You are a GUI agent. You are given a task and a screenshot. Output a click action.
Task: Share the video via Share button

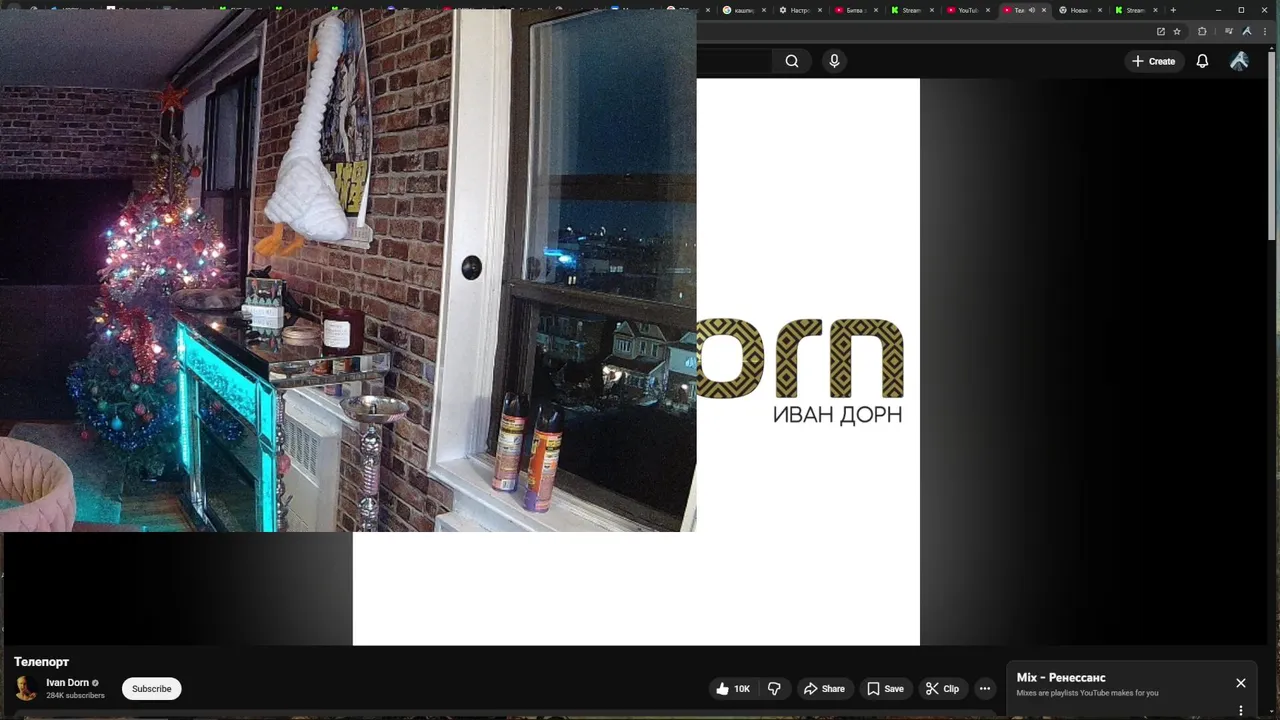click(824, 689)
